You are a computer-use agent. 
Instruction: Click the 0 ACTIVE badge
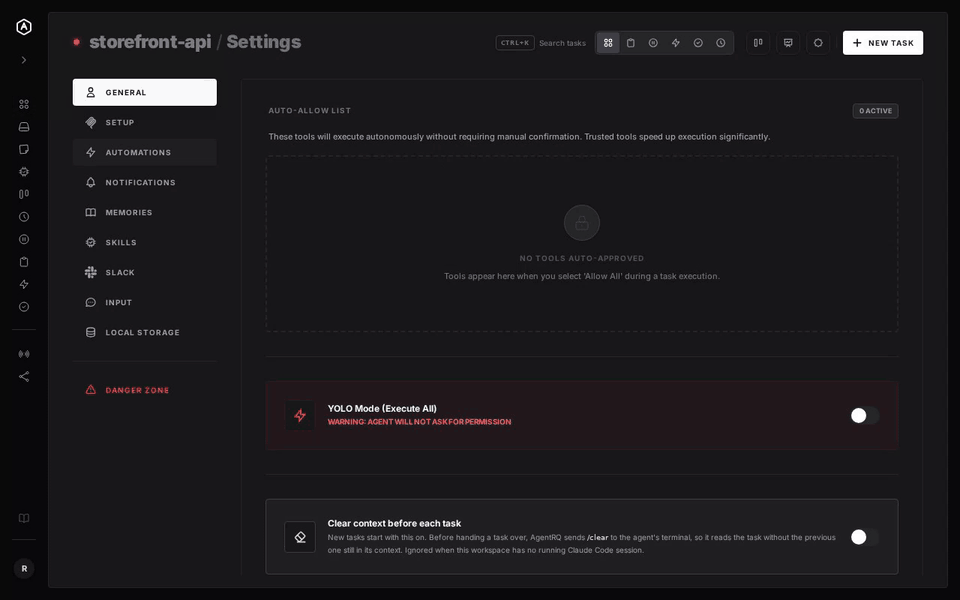coord(876,111)
